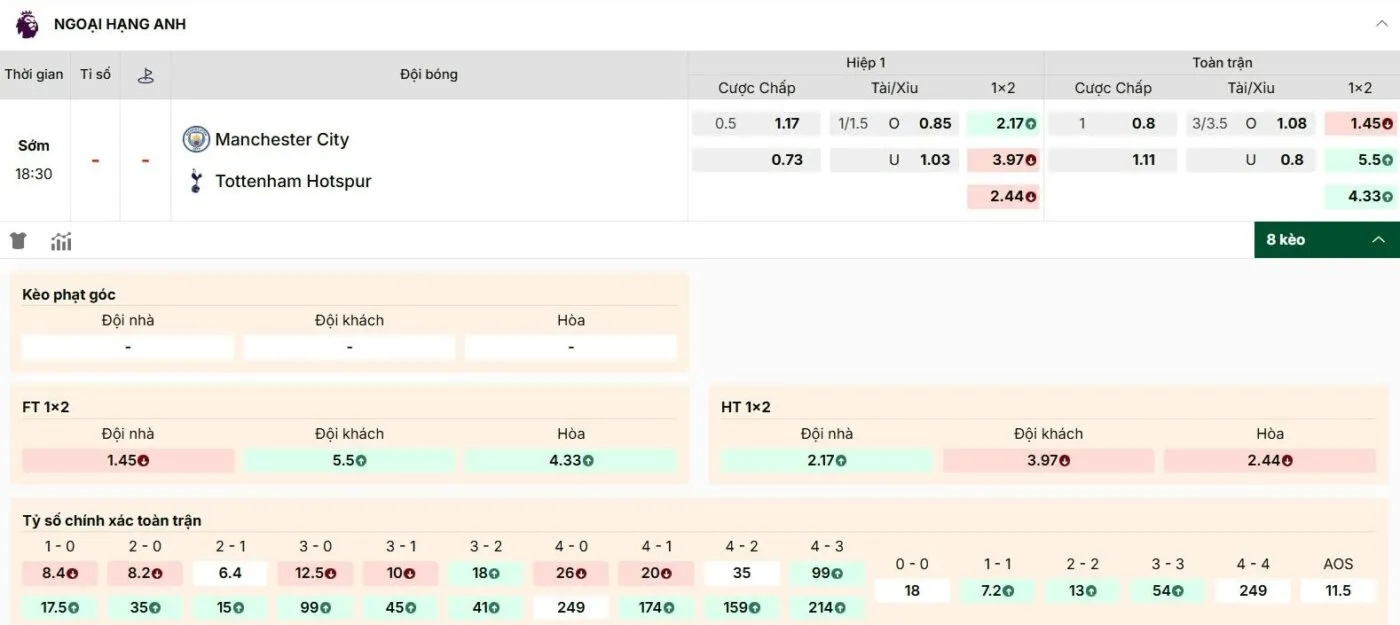Select Tottenham away win odds 5.5
The height and width of the screenshot is (625, 1400).
coord(348,459)
